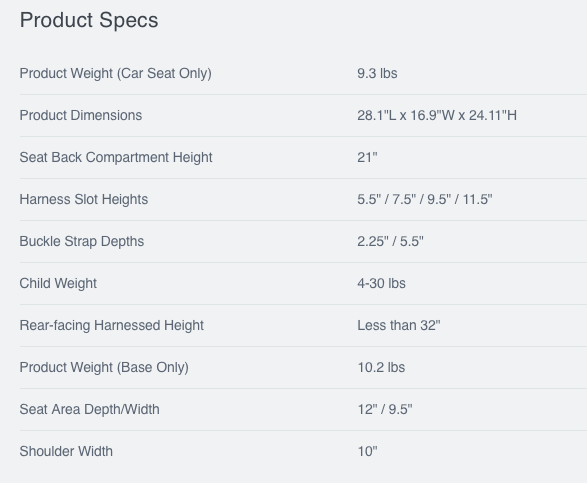Click the harness slot heights values
Viewport: 587px width, 483px height.
[425, 199]
